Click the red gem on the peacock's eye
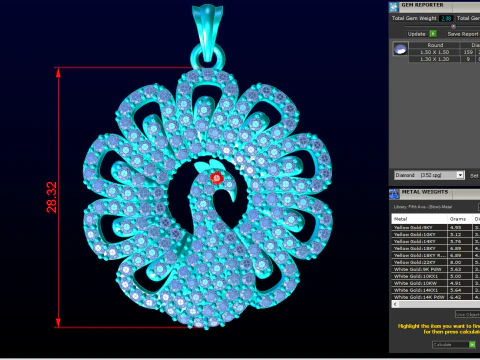This screenshot has height=360, width=480. (217, 178)
